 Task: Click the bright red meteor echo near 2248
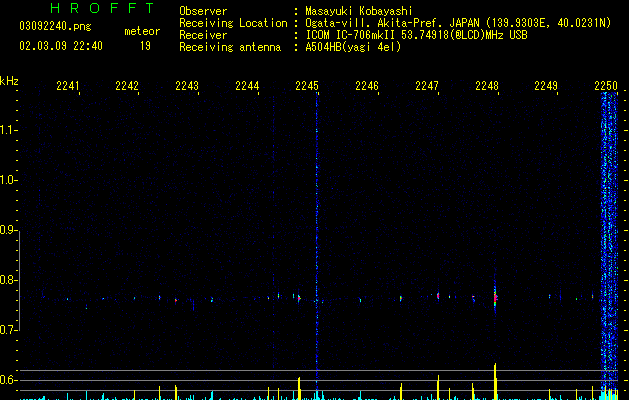click(495, 298)
